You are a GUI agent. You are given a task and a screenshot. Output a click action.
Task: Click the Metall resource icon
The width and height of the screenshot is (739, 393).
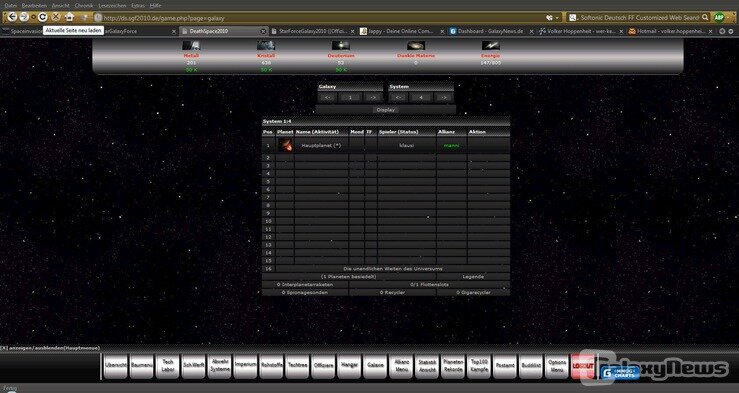point(191,46)
